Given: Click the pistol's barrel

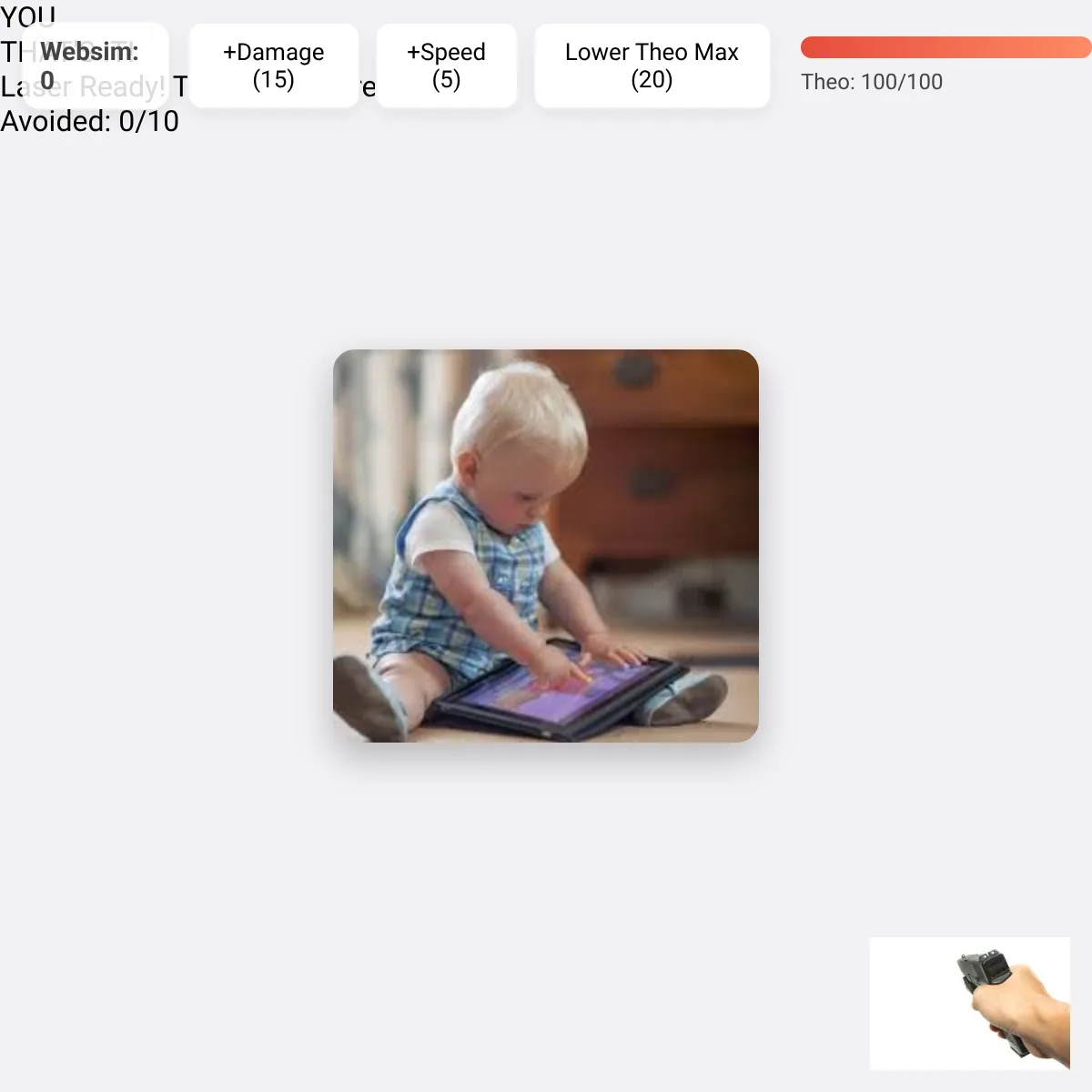Looking at the screenshot, I should pyautogui.click(x=978, y=970).
